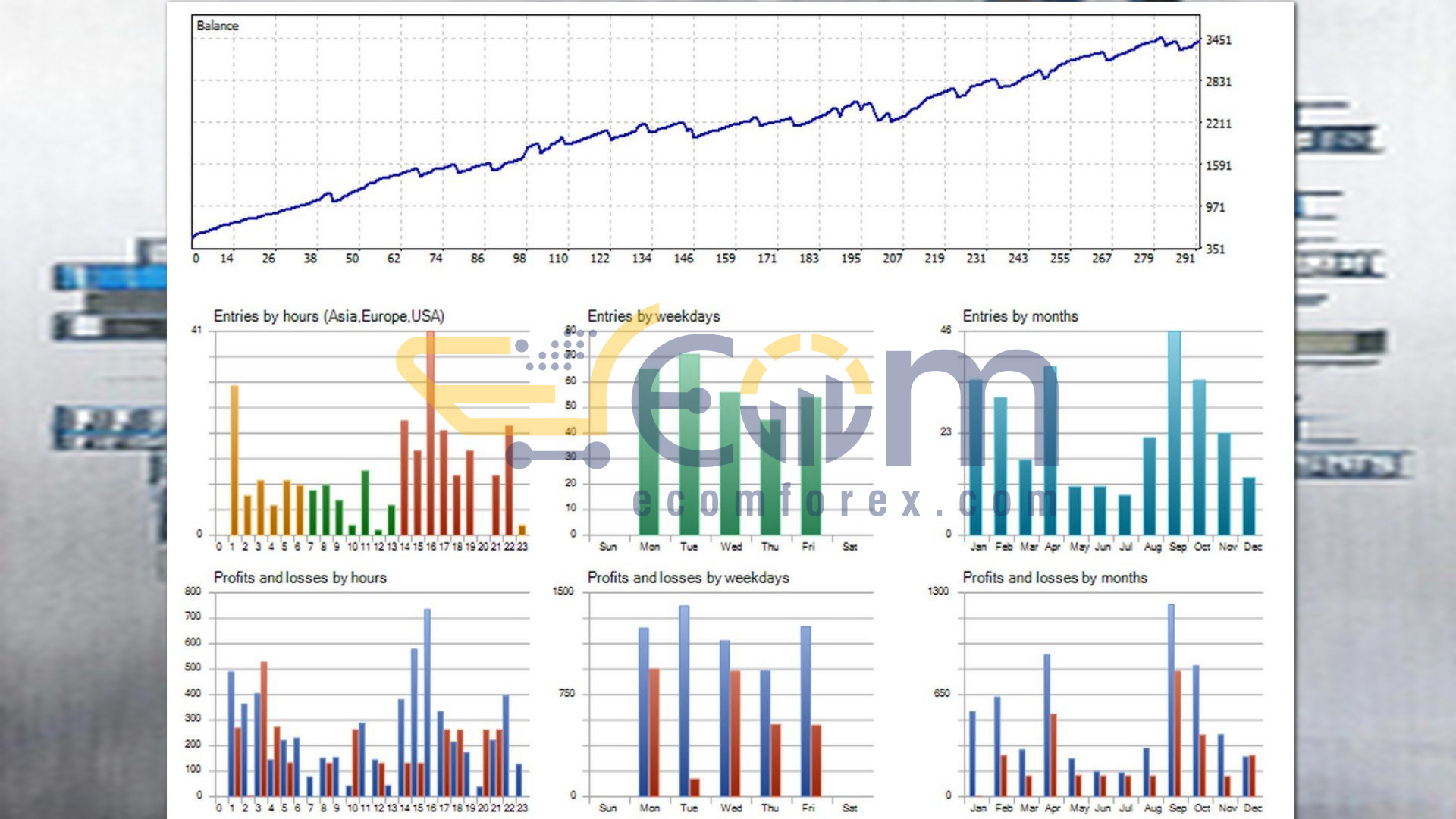This screenshot has width=1456, height=819.
Task: Click the Entries by hours chart title
Action: point(328,316)
